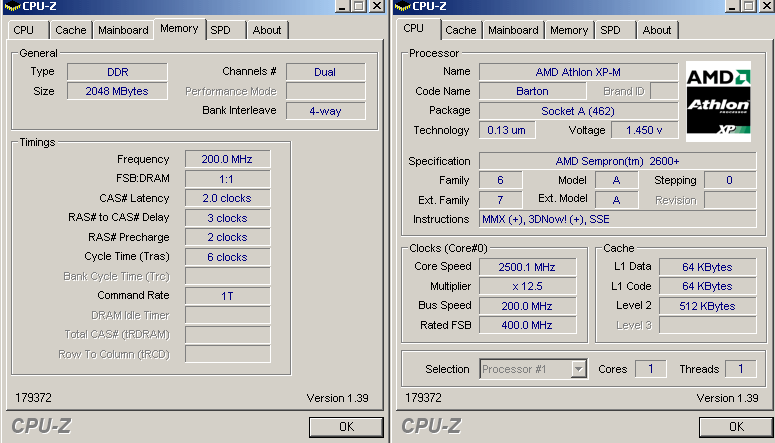Minimize the left CPU-Z window
Viewport: 775px width, 443px height.
(342, 5)
